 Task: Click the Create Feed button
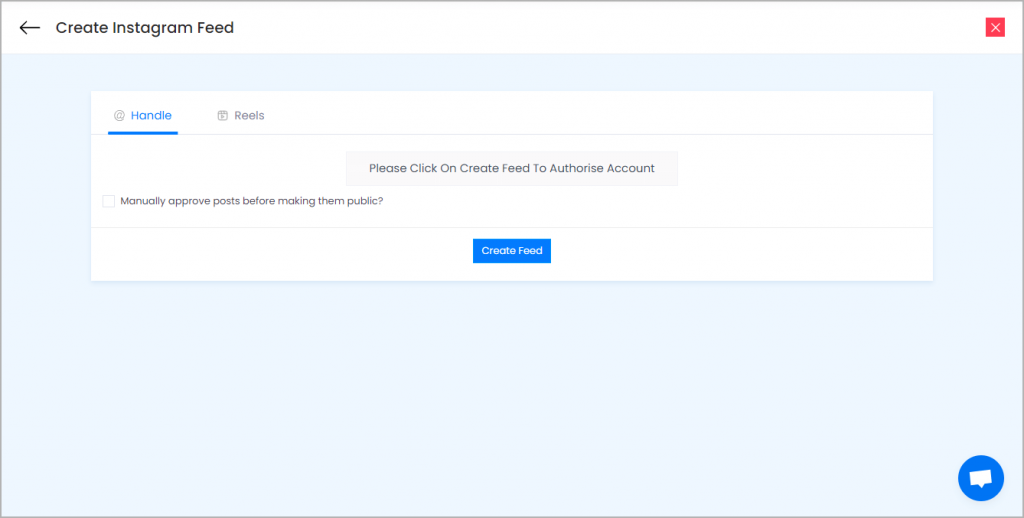(x=511, y=251)
